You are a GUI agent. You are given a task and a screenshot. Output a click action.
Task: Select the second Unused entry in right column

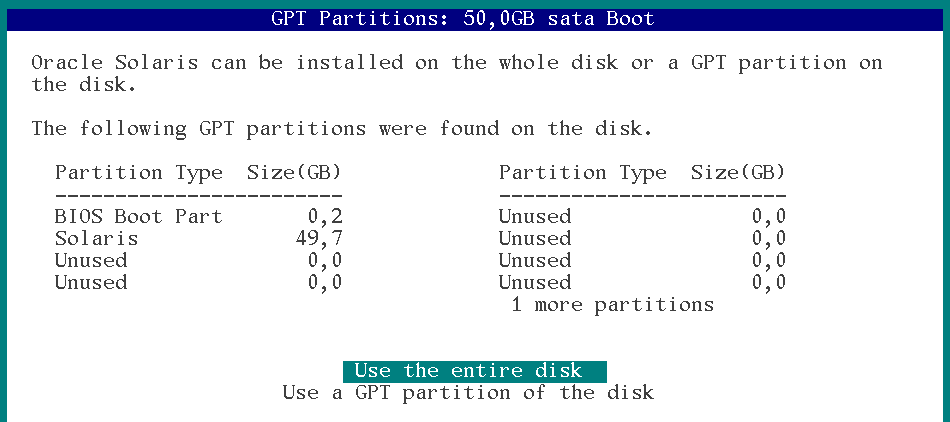[535, 238]
